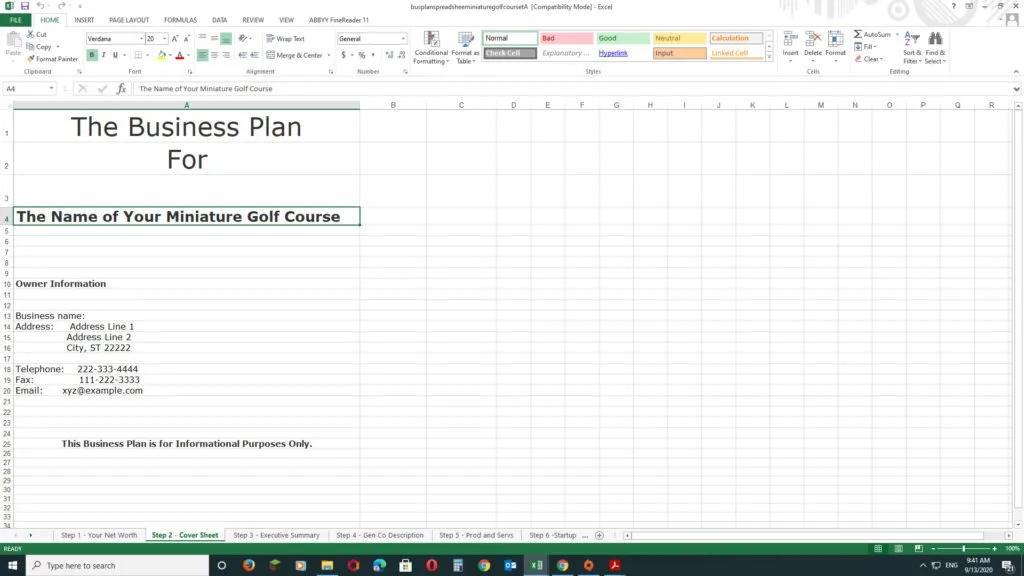1024x576 pixels.
Task: Add a new sheet with the plus button
Action: coord(600,536)
